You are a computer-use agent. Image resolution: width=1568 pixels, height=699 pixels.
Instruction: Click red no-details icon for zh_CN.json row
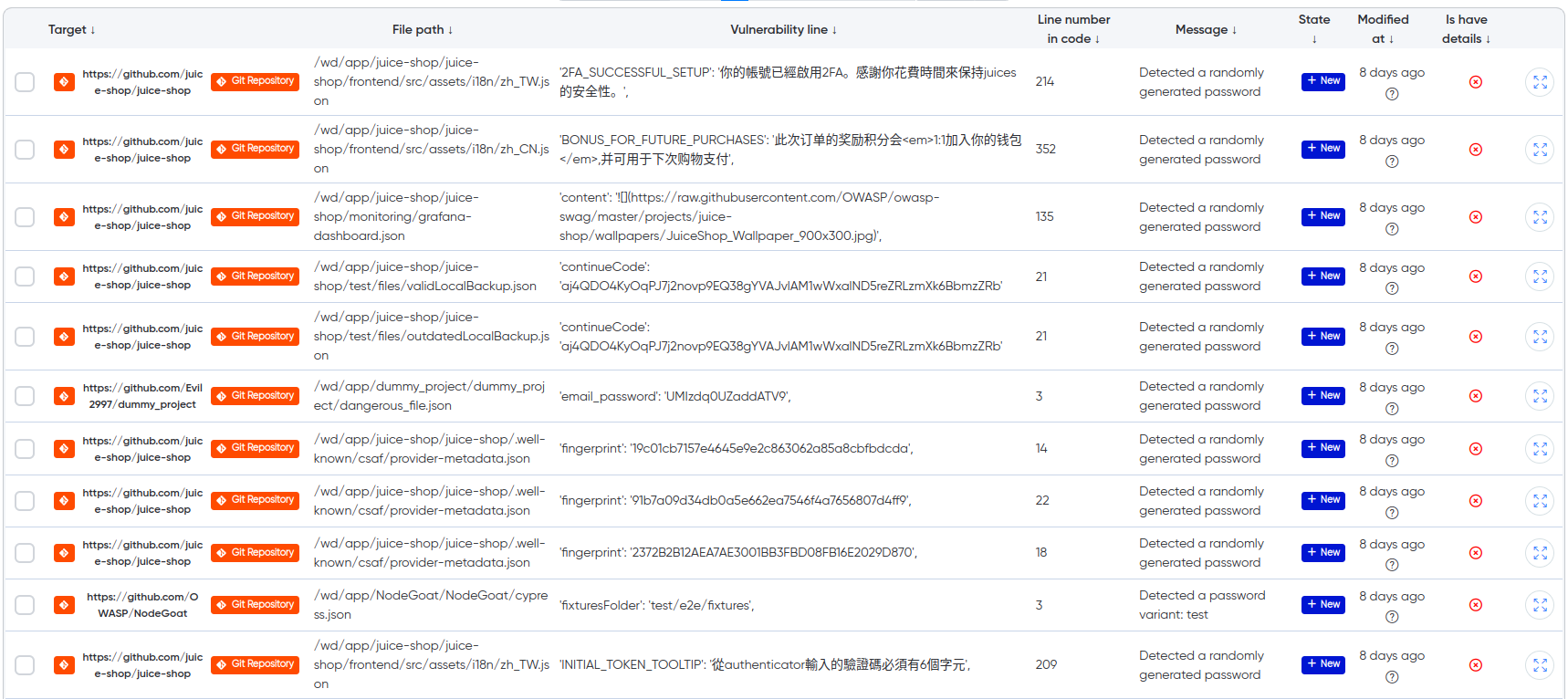(1476, 150)
